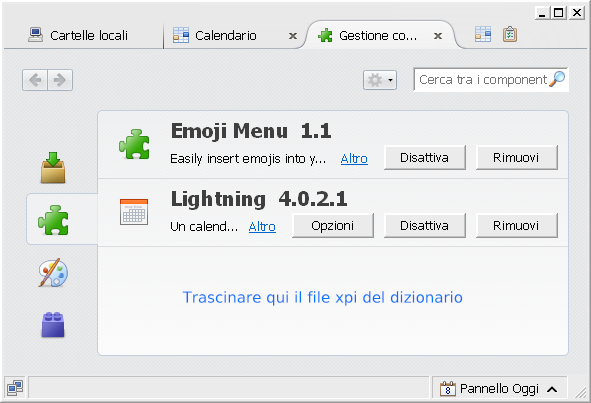The image size is (591, 403).
Task: Click 'Un calend...' description text
Action: [204, 227]
